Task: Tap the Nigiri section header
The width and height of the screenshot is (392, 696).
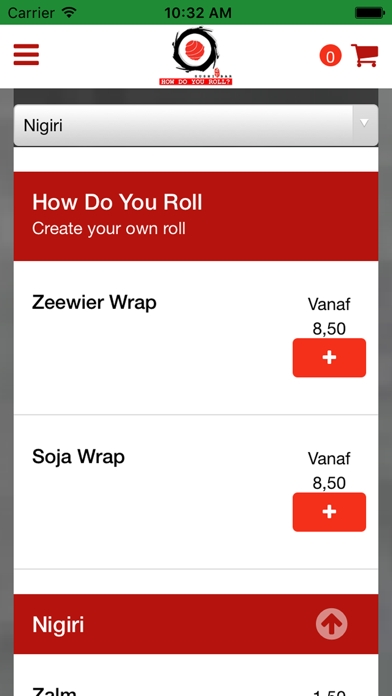Action: (196, 624)
